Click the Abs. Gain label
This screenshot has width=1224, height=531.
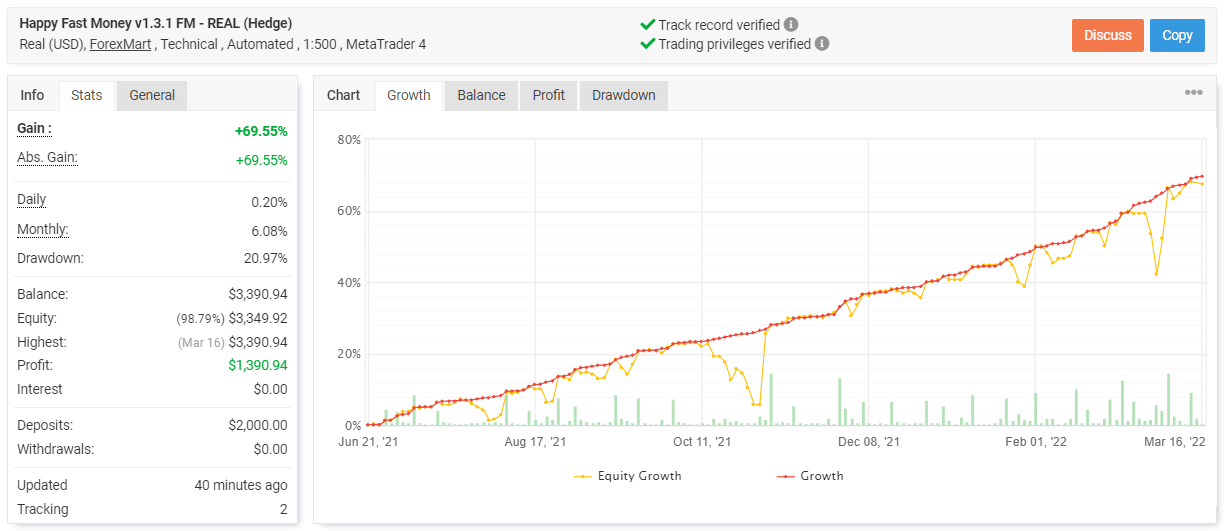(x=47, y=158)
